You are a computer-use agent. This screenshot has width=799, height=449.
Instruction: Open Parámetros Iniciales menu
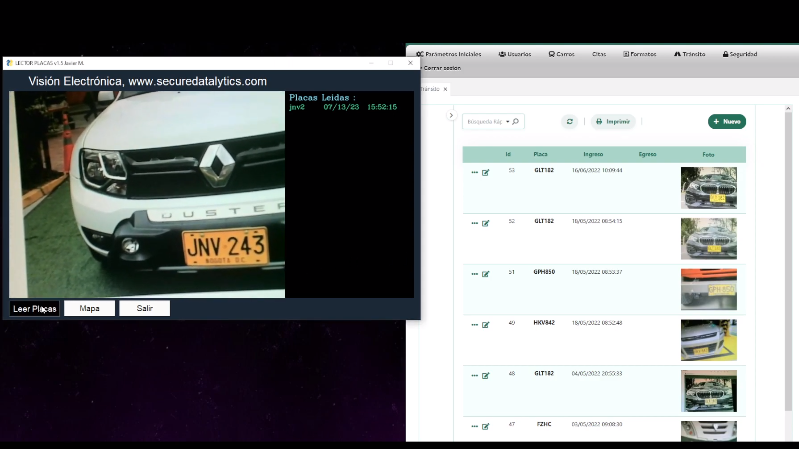(x=448, y=54)
